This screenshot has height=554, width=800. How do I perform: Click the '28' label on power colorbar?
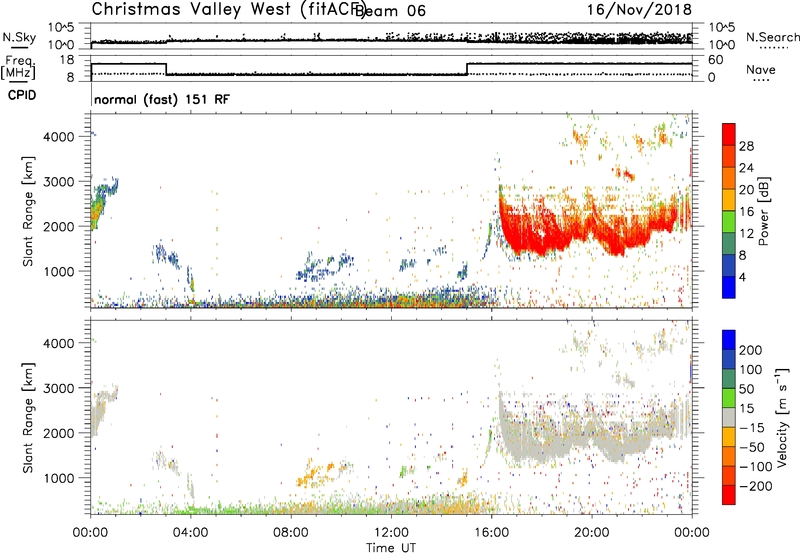[x=746, y=146]
